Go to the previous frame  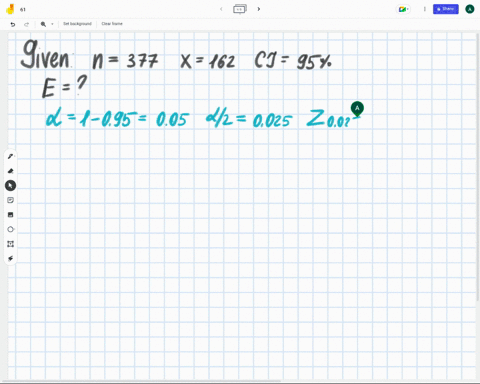click(221, 9)
